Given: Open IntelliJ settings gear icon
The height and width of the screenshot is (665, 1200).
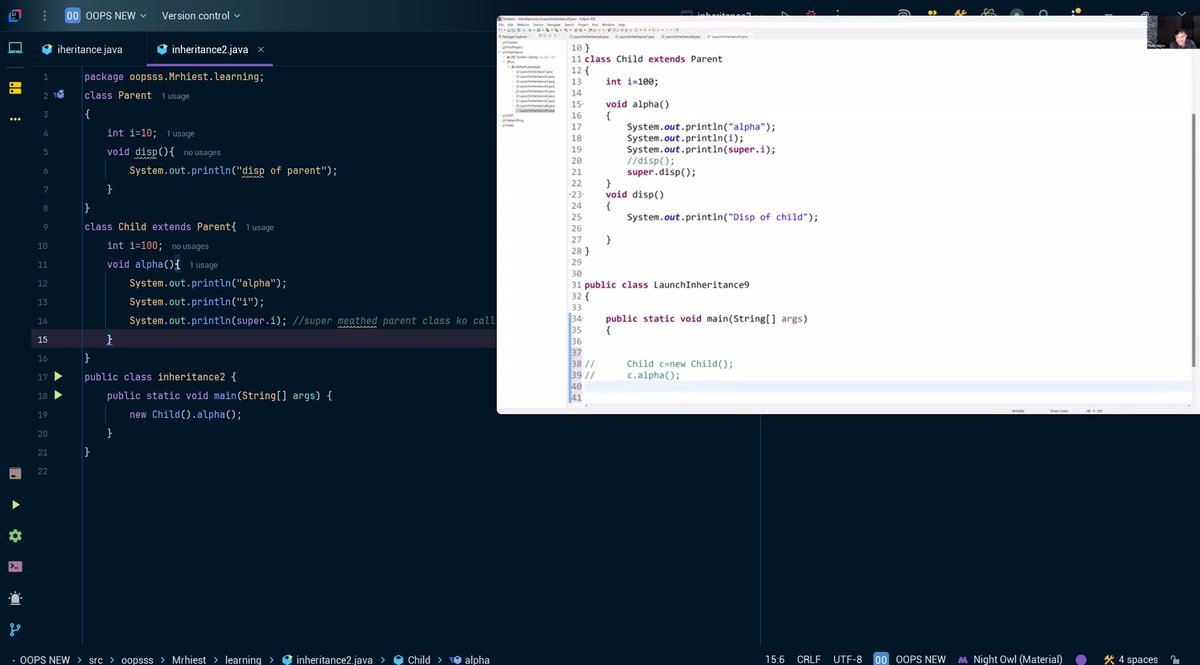Looking at the screenshot, I should [x=16, y=535].
